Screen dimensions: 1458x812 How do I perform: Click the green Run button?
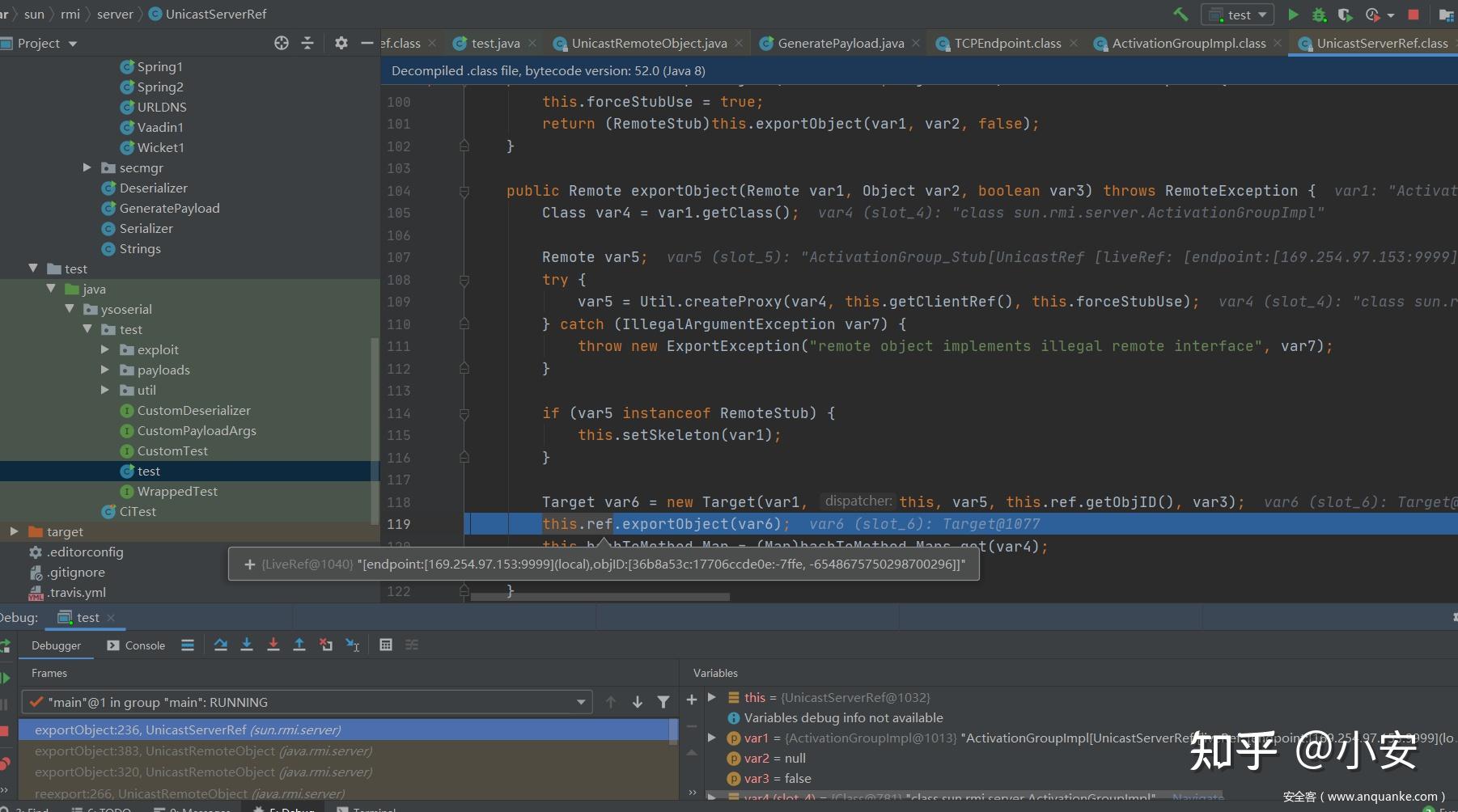tap(1293, 14)
